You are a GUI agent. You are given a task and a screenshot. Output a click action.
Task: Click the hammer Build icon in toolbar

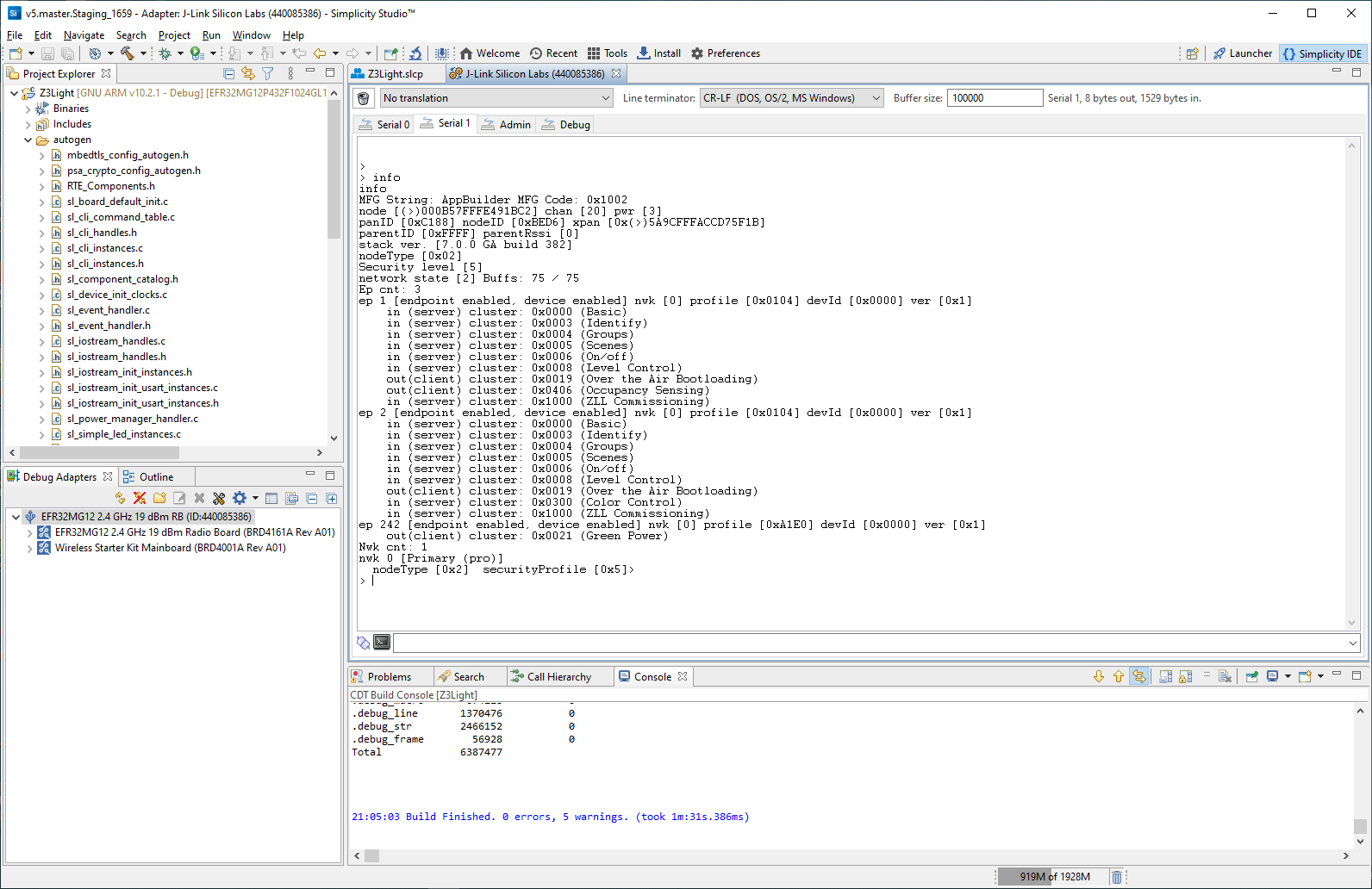click(127, 53)
